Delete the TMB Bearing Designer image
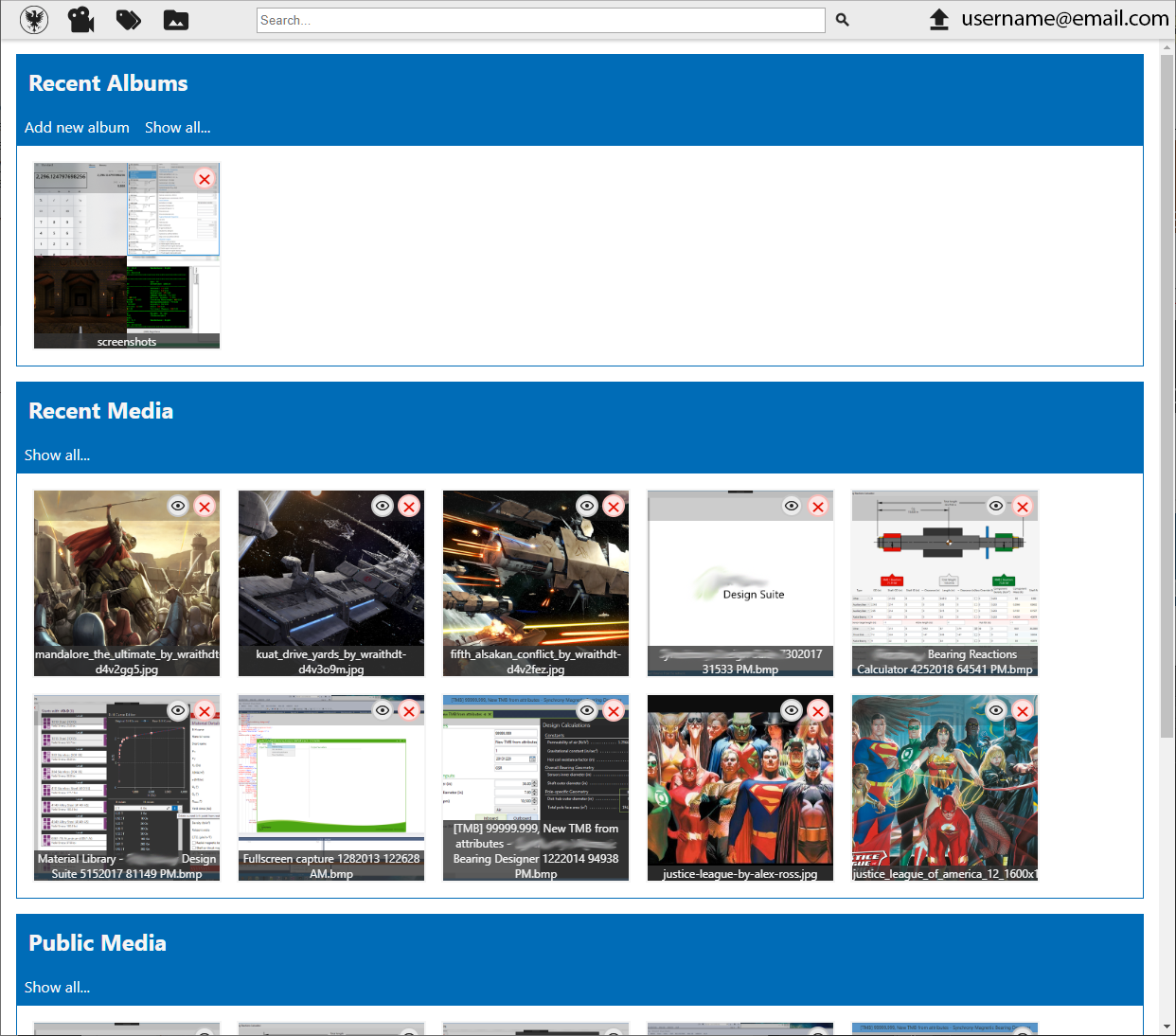1176x1036 pixels. coord(614,710)
